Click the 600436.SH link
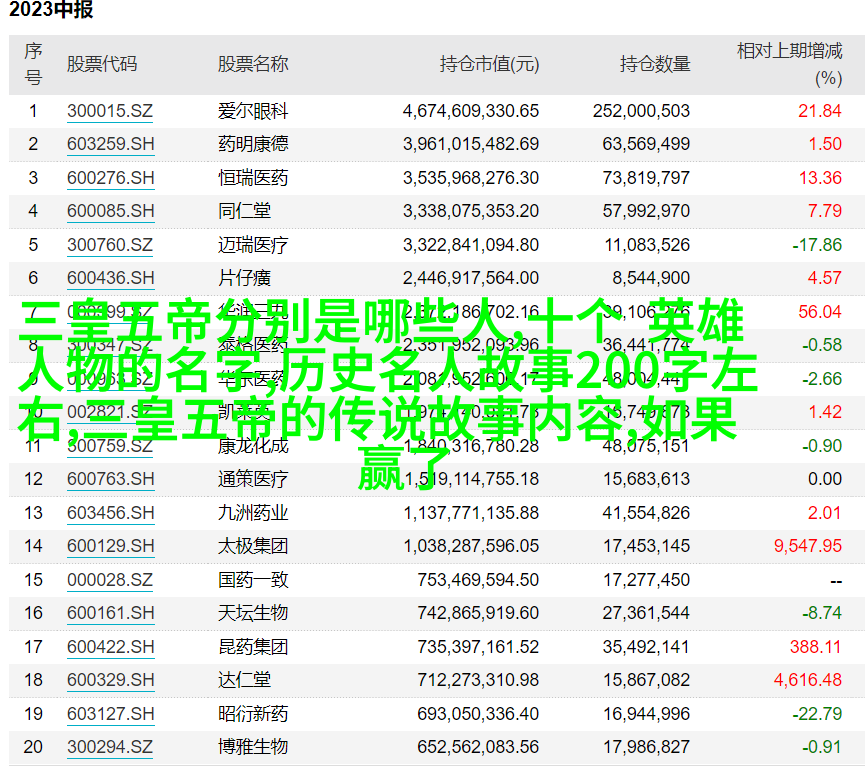865x776 pixels. point(110,279)
